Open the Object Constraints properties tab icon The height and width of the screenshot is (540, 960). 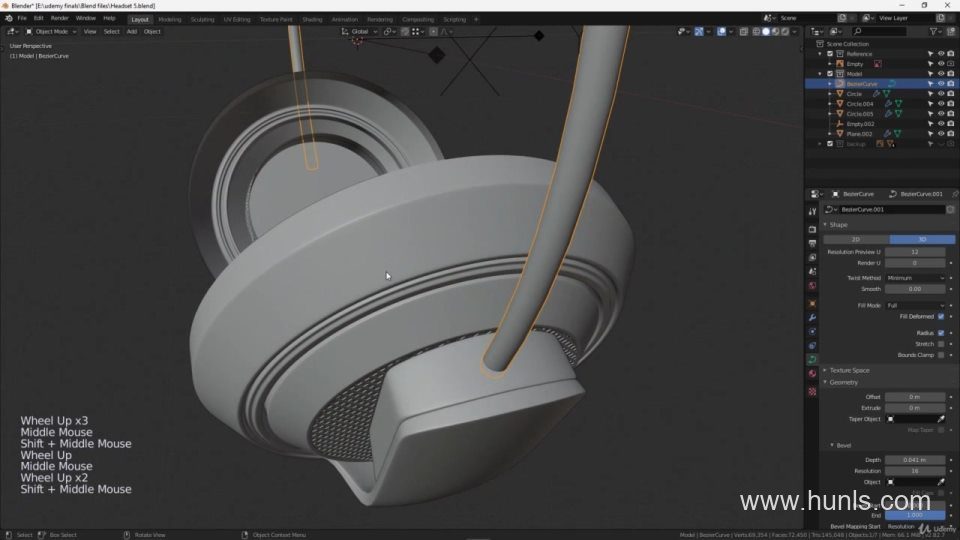tap(812, 346)
